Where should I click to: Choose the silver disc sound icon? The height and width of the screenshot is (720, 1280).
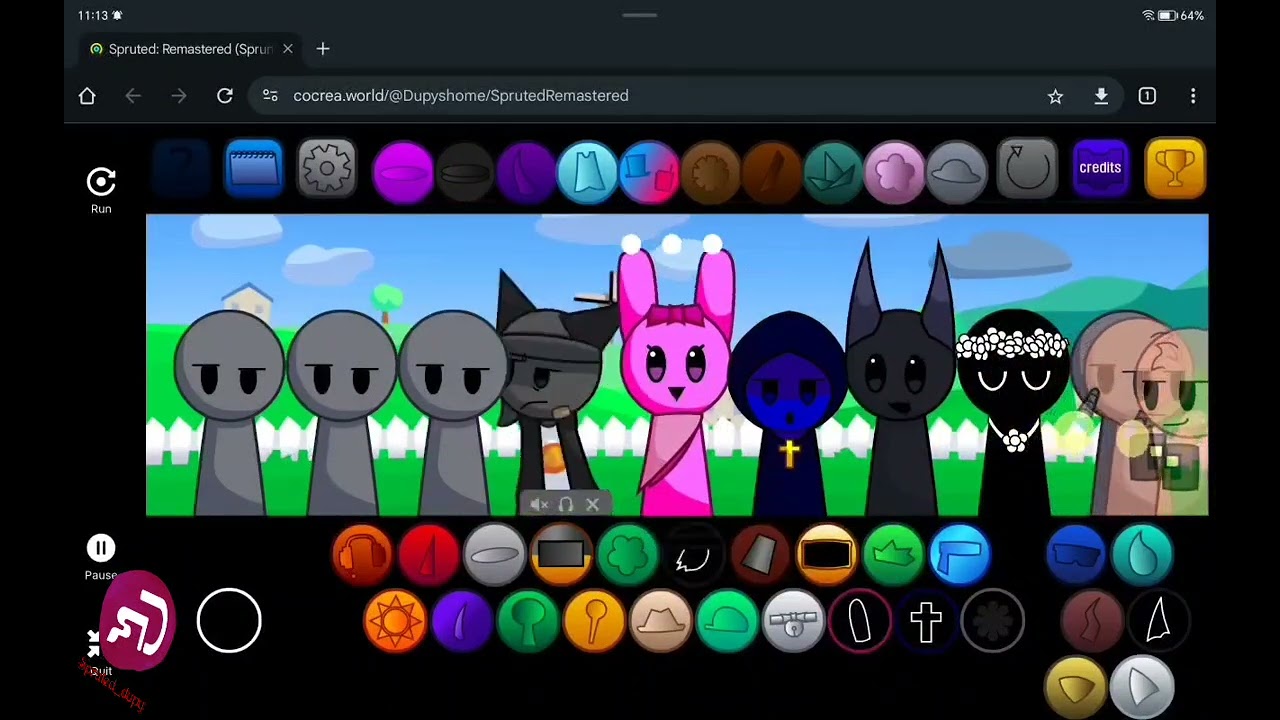pyautogui.click(x=494, y=555)
